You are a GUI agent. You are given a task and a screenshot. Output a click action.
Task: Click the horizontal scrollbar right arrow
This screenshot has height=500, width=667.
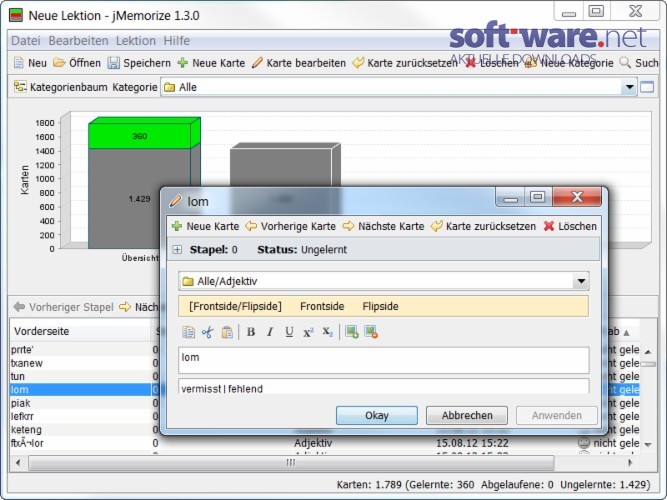point(630,463)
